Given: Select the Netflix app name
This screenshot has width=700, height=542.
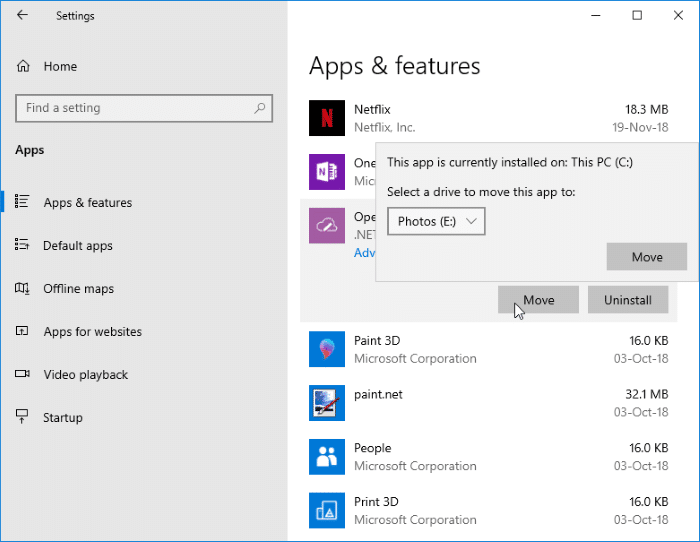Looking at the screenshot, I should point(372,109).
